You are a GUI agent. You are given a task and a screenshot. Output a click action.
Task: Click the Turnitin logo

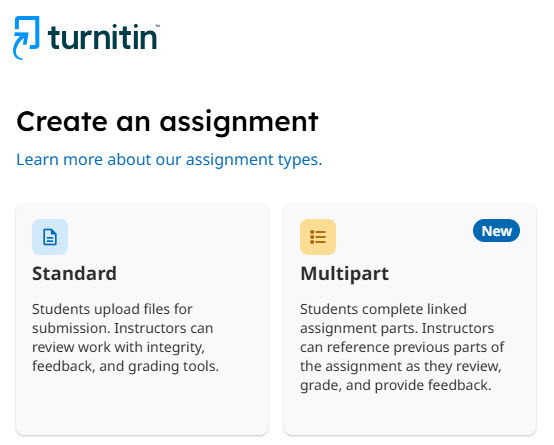coord(86,38)
